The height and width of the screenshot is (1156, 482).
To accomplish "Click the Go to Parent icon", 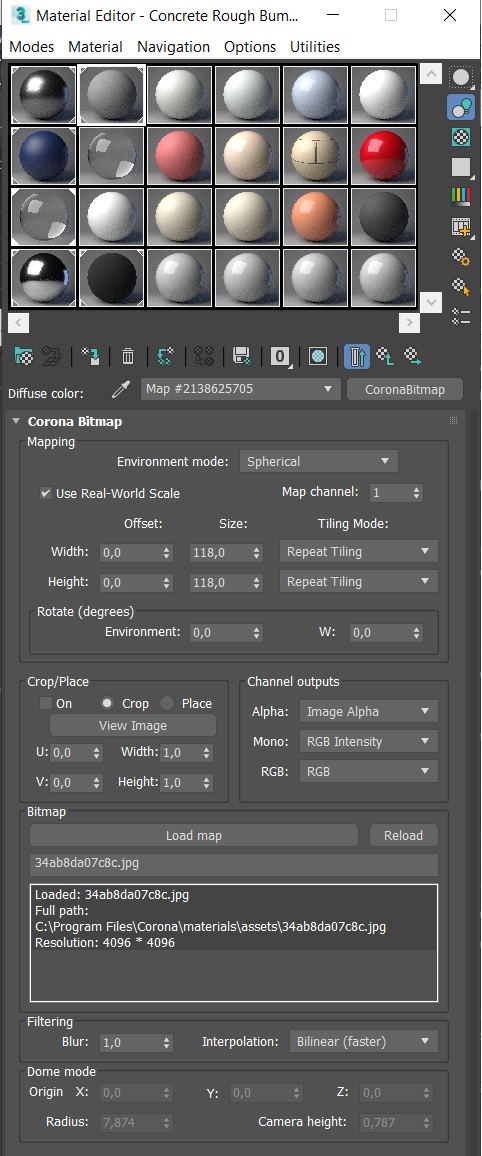I will (385, 357).
